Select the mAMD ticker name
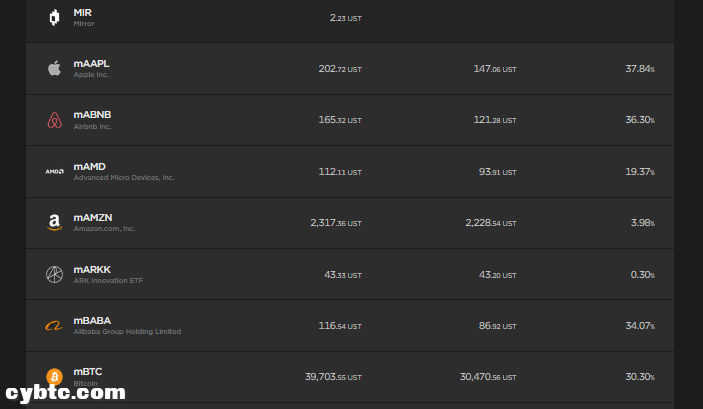This screenshot has width=703, height=409. [x=89, y=166]
